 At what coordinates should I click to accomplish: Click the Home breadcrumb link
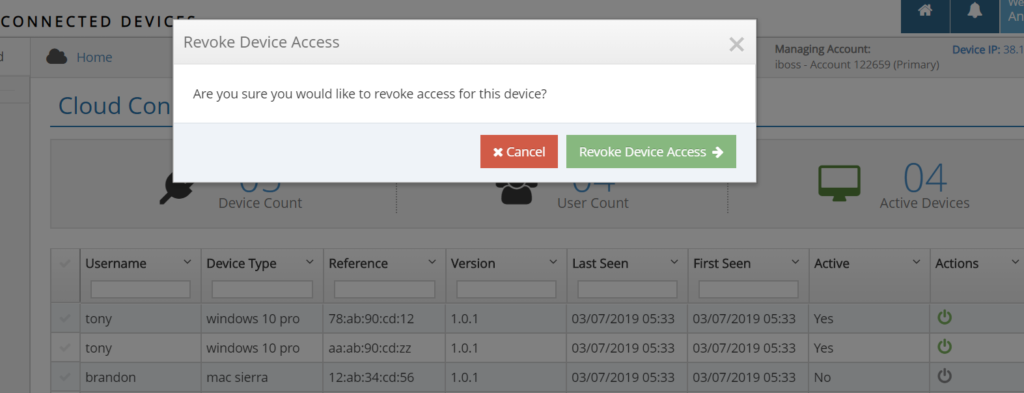click(x=94, y=57)
